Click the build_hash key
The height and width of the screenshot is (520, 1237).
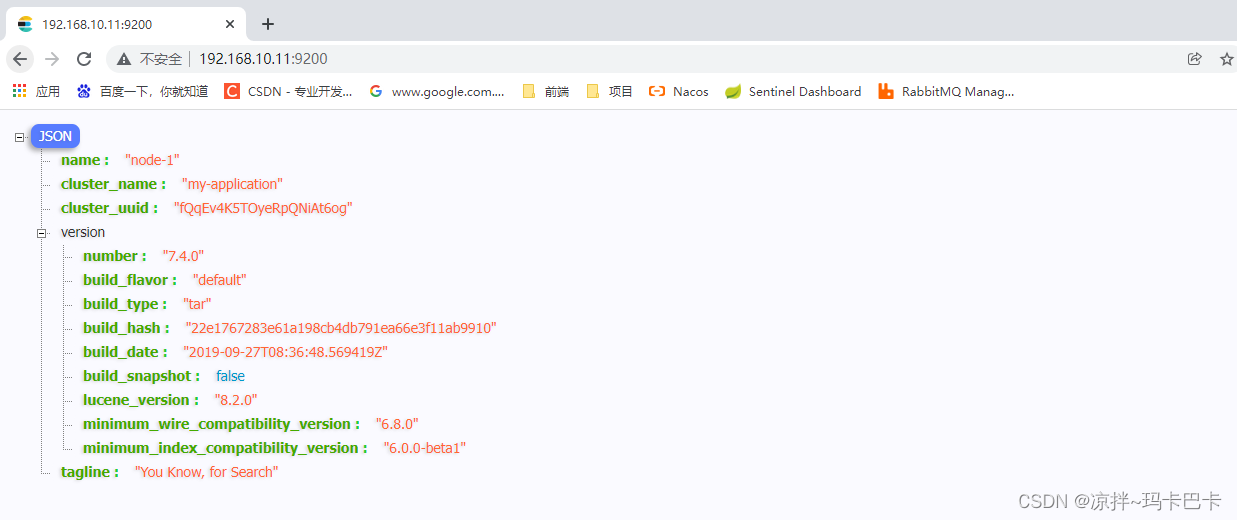(x=126, y=328)
